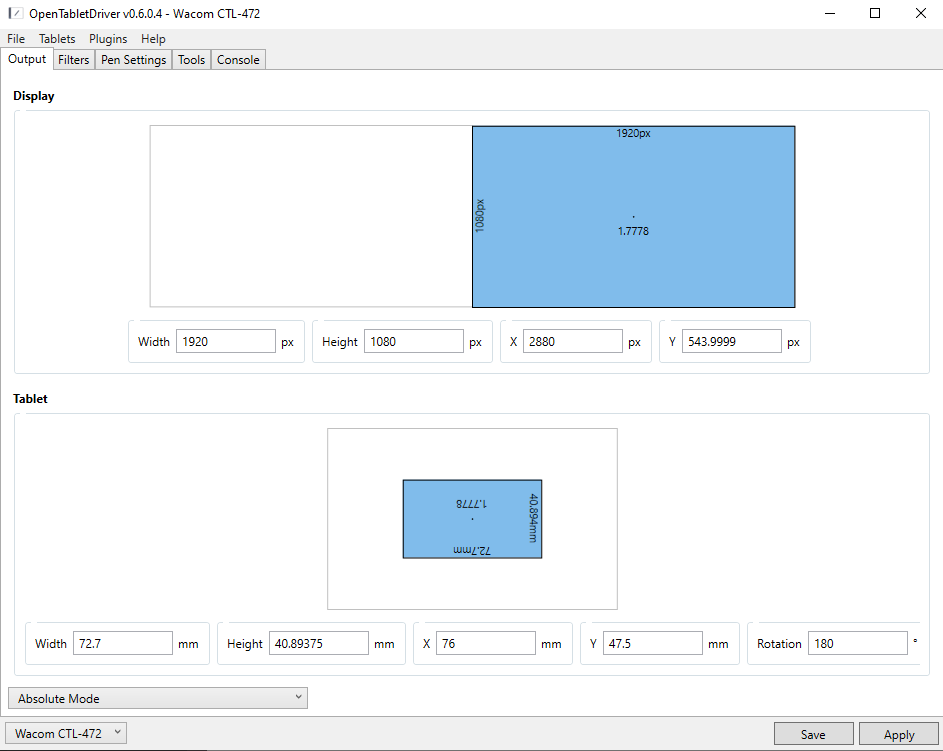This screenshot has height=751, width=943.
Task: Click the Tablet section heading
Action: [x=30, y=399]
